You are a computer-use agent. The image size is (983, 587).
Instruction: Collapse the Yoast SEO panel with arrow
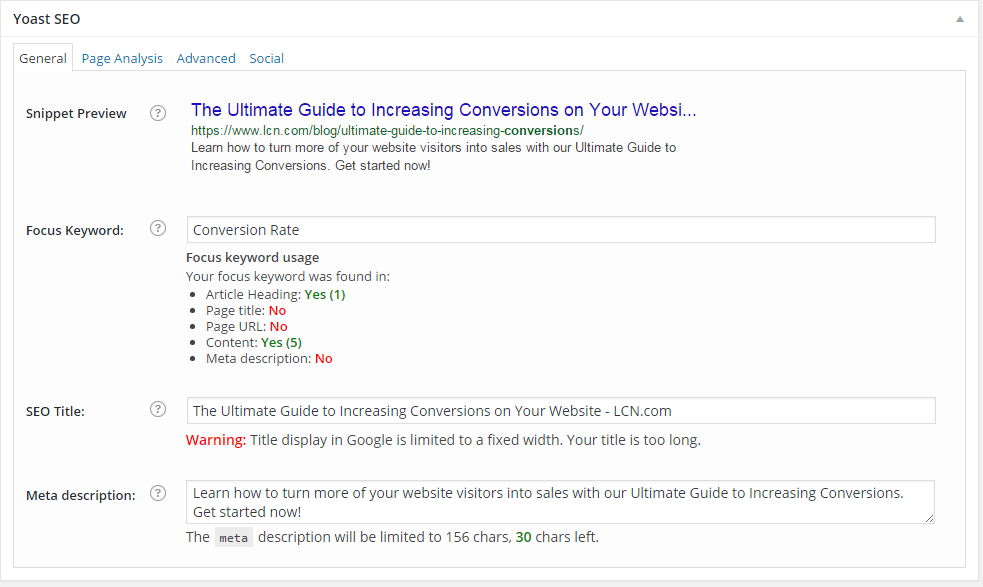pos(960,19)
